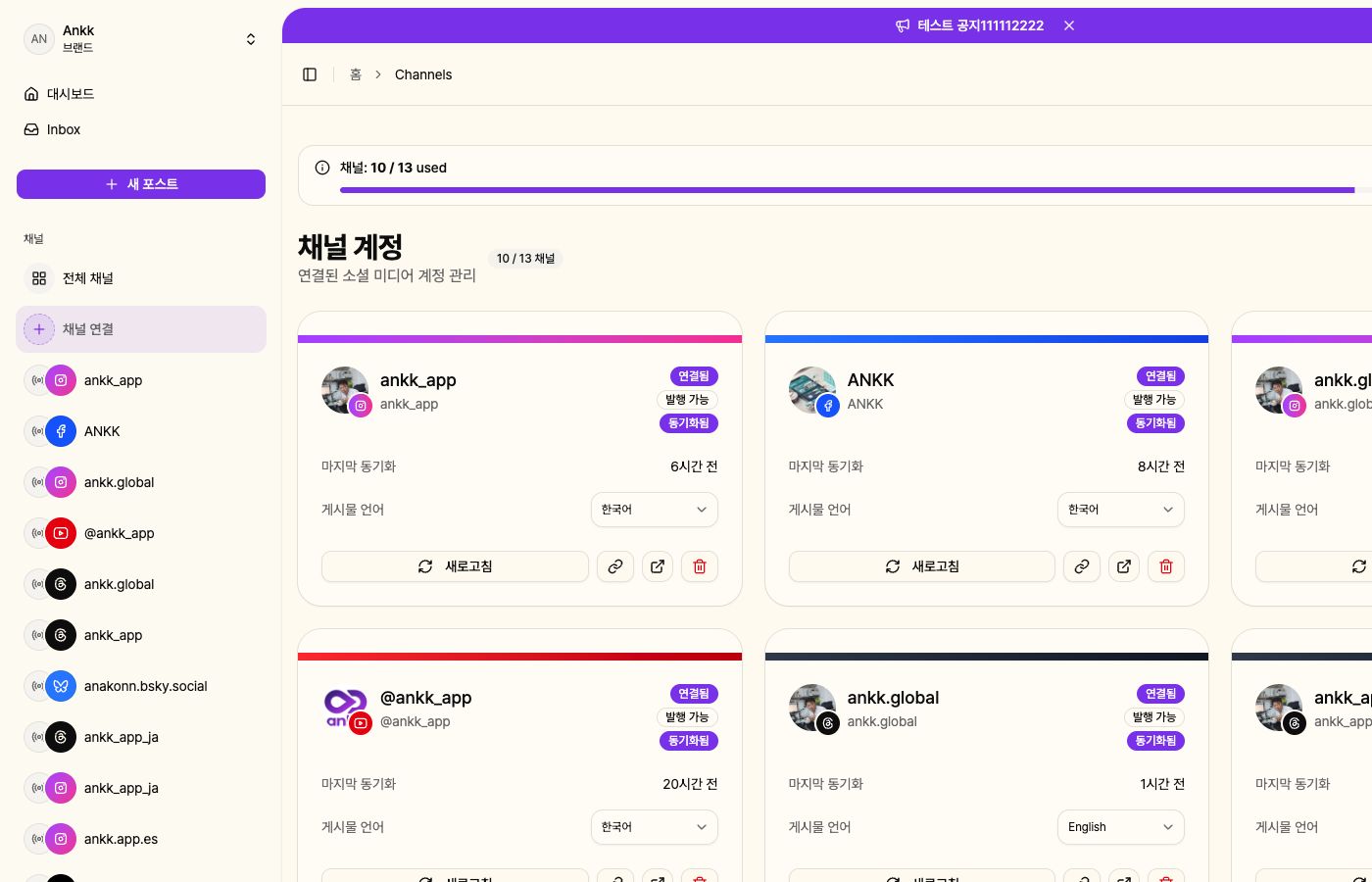The height and width of the screenshot is (882, 1372).
Task: Toggle the sidebar panel icon beside breadcrumbs
Action: (x=310, y=74)
